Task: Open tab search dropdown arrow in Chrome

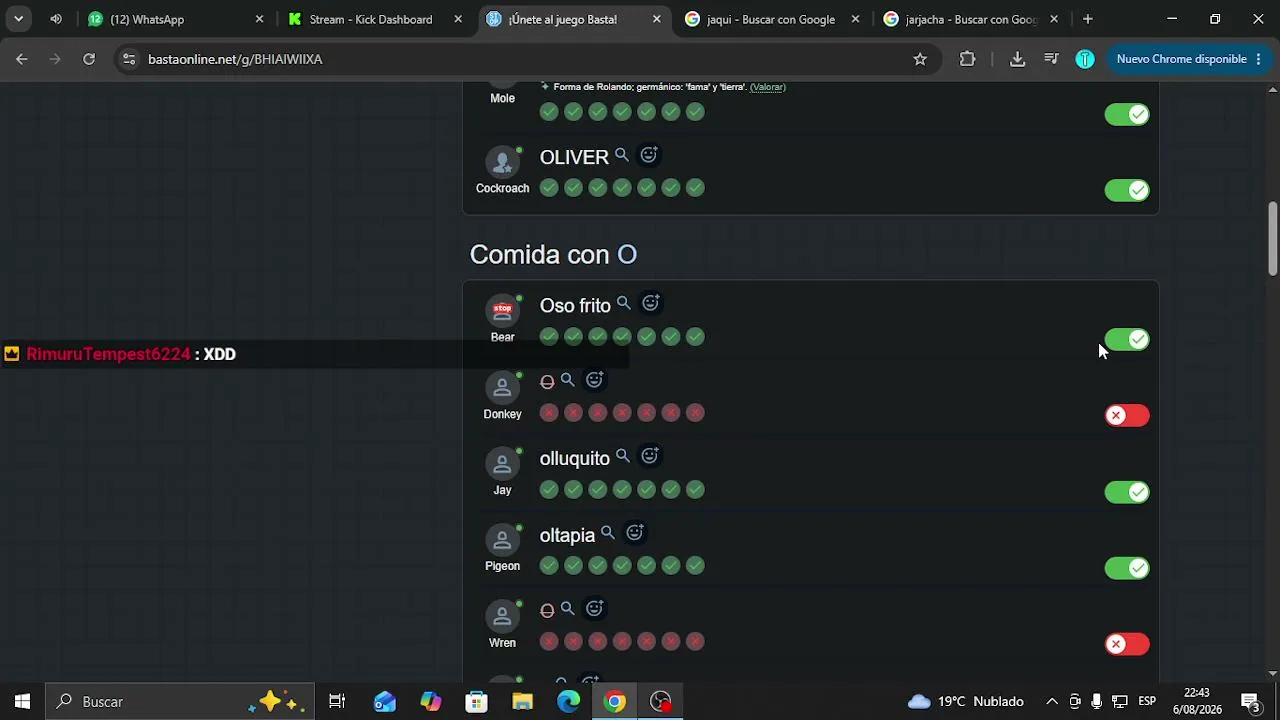Action: pyautogui.click(x=18, y=19)
